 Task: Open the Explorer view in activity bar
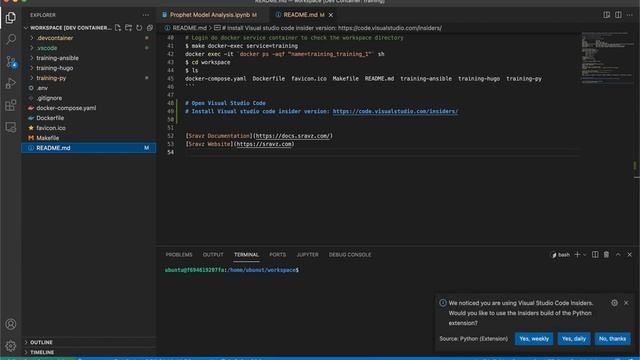(11, 18)
